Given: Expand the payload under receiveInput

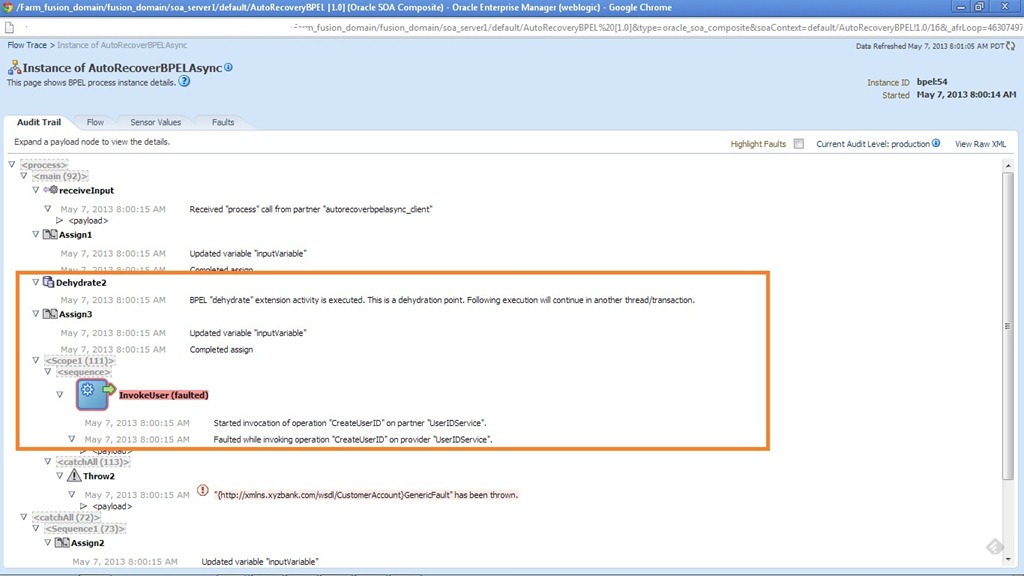Looking at the screenshot, I should coord(60,220).
